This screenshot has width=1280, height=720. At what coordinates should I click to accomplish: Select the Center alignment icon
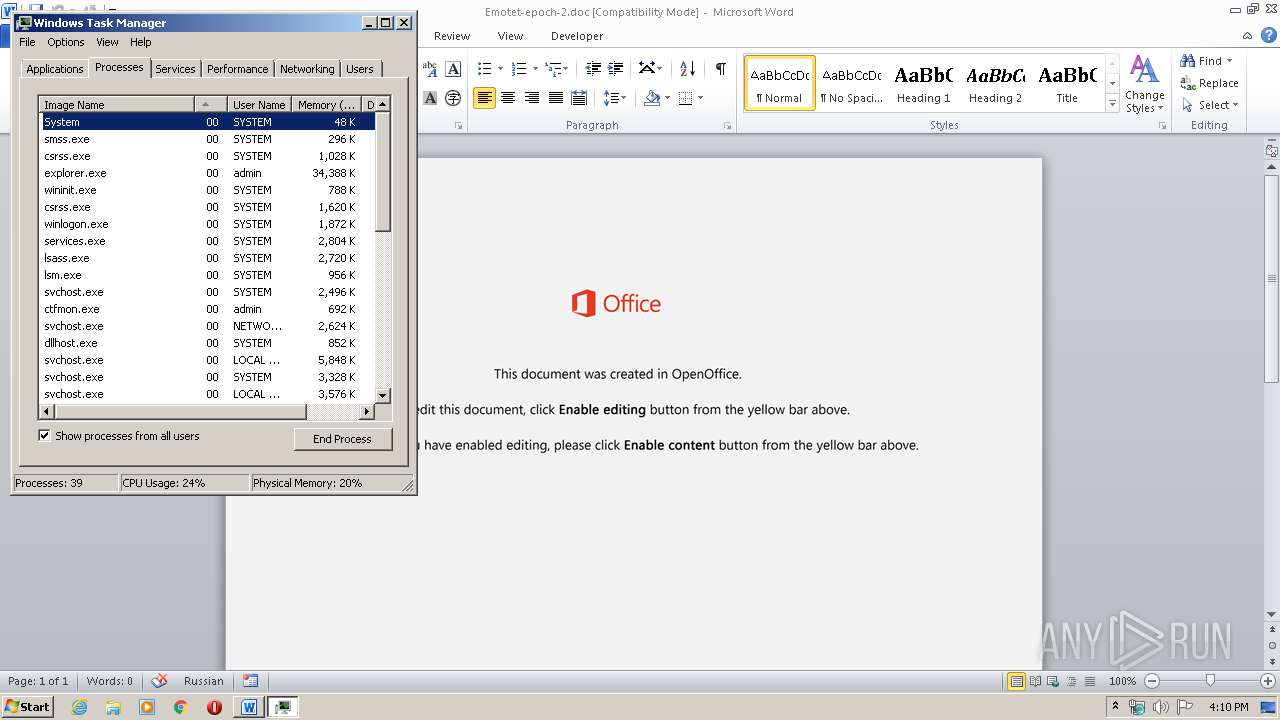pyautogui.click(x=508, y=98)
